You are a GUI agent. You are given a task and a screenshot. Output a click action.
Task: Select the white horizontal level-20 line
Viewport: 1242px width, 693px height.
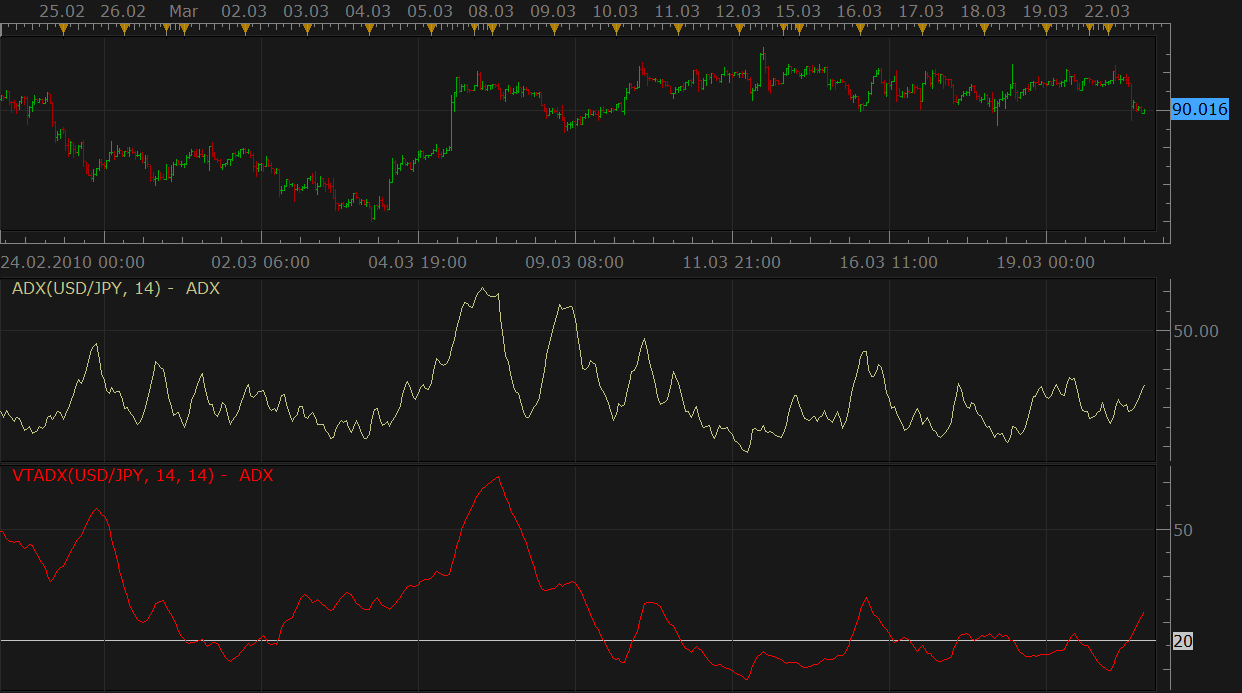578,639
